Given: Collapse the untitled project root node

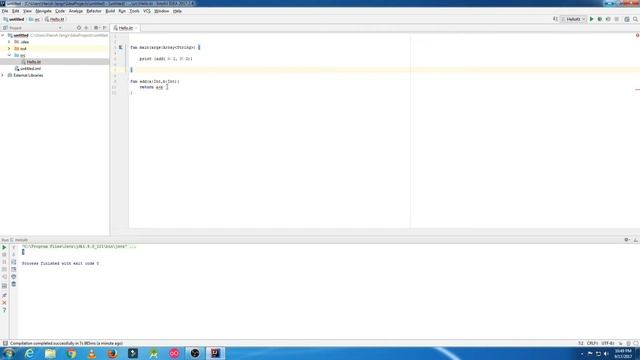Looking at the screenshot, I should [3, 36].
